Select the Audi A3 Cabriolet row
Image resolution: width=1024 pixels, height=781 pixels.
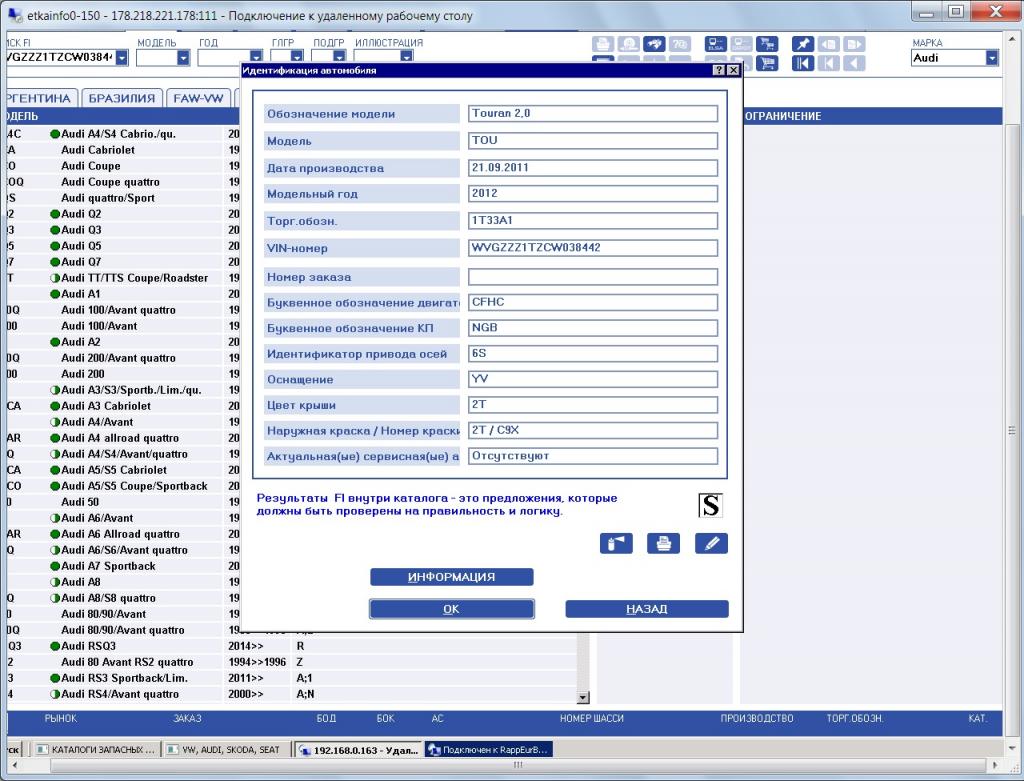point(123,406)
